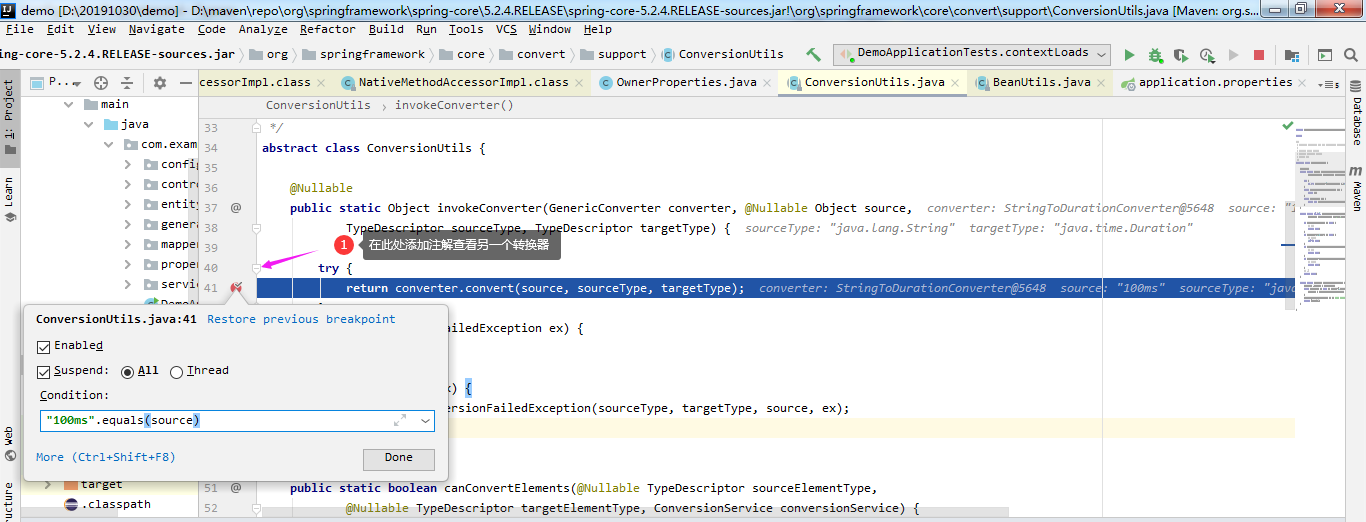Image resolution: width=1366 pixels, height=522 pixels.
Task: Open the 1: Project tool window tab
Action: (x=9, y=116)
